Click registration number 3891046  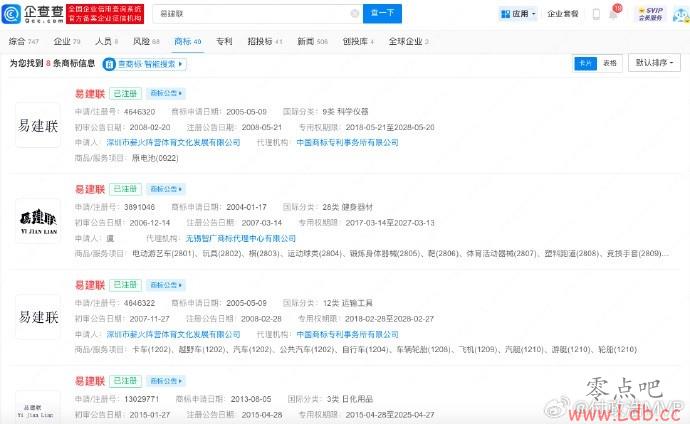coord(139,207)
